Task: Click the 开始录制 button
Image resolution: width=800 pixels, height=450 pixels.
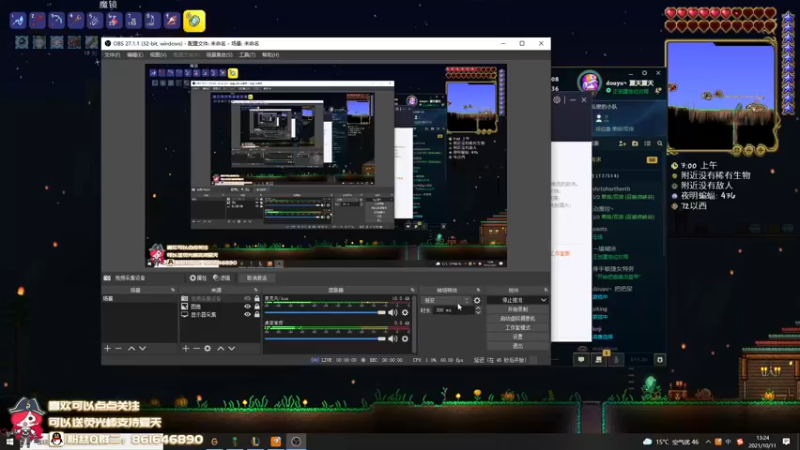Action: click(x=518, y=309)
